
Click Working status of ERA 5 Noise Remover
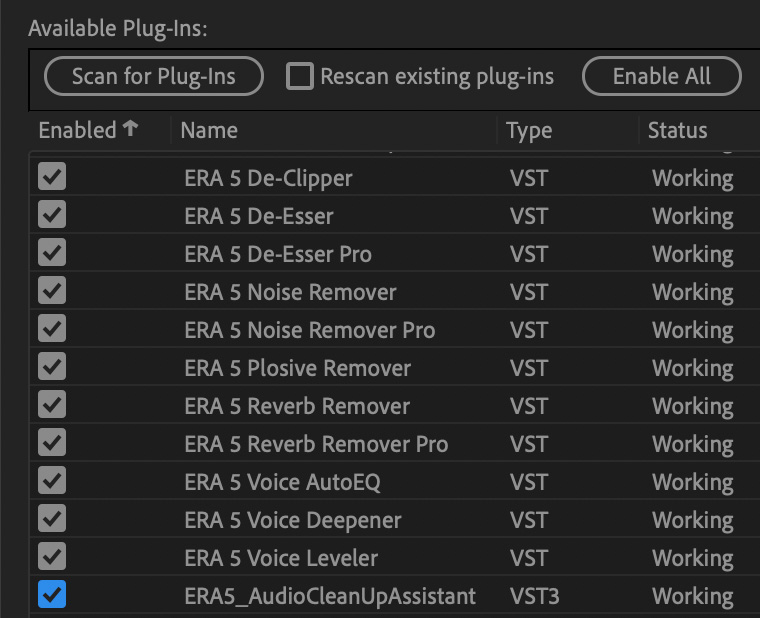pyautogui.click(x=693, y=293)
